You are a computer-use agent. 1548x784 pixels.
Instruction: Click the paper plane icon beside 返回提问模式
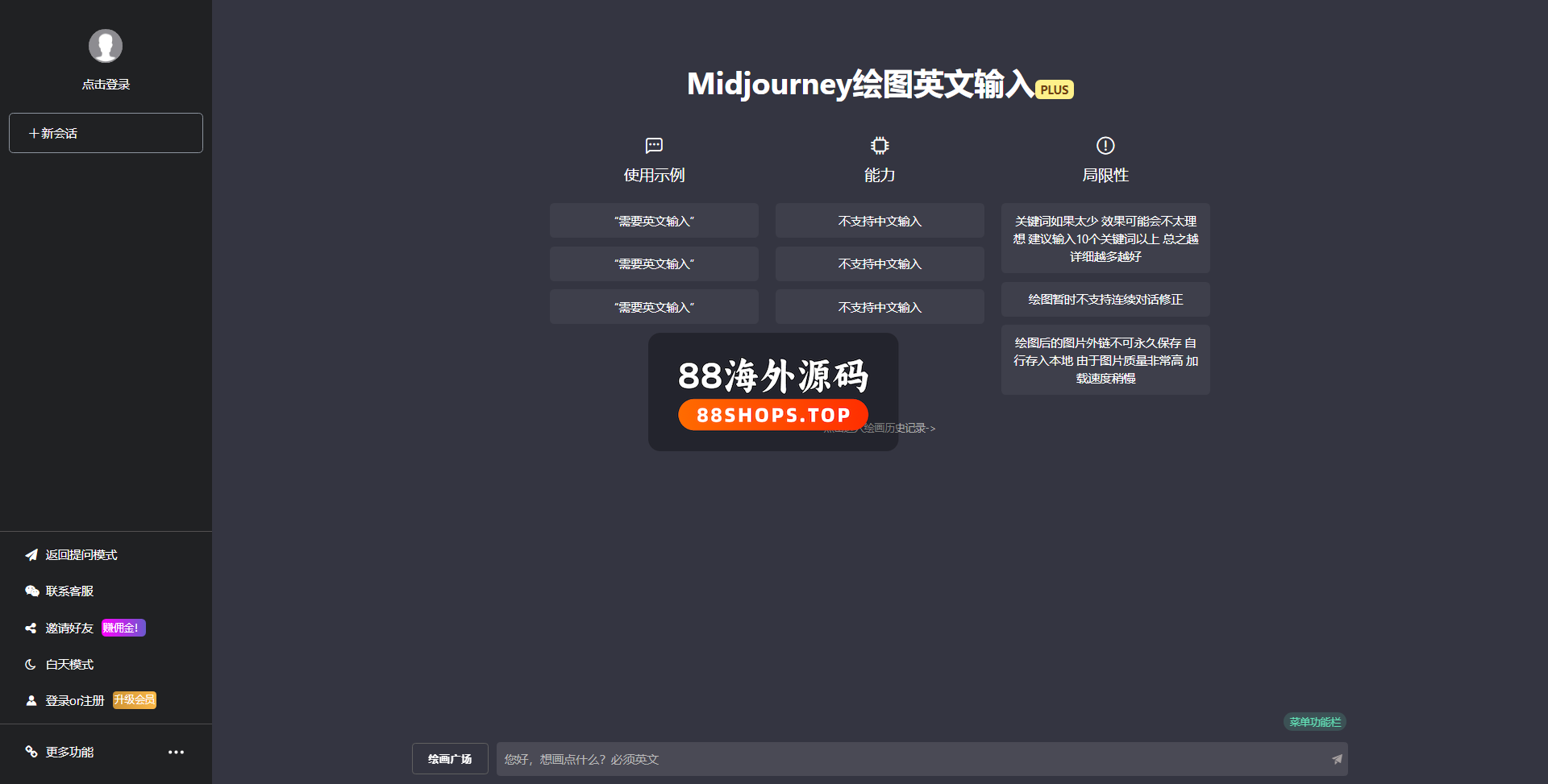tap(31, 555)
